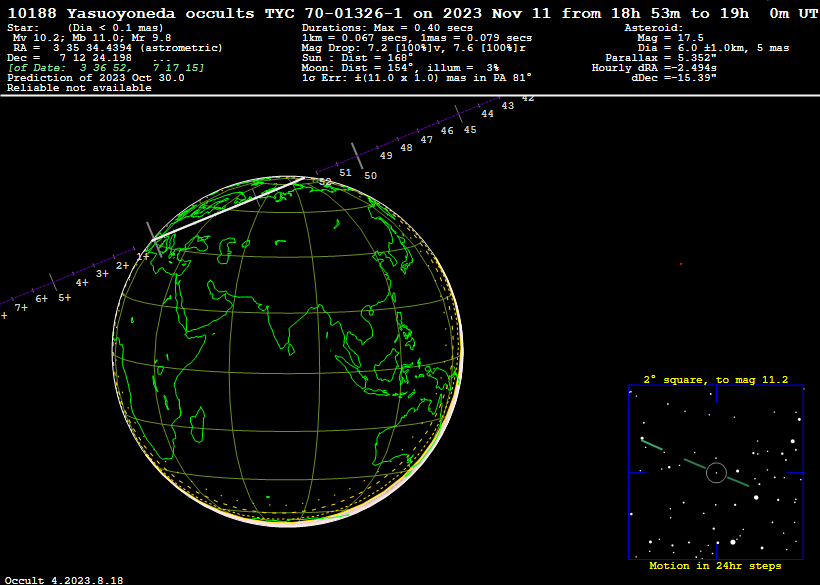Click the '49' minute label on track
820x585 pixels.
pyautogui.click(x=386, y=155)
